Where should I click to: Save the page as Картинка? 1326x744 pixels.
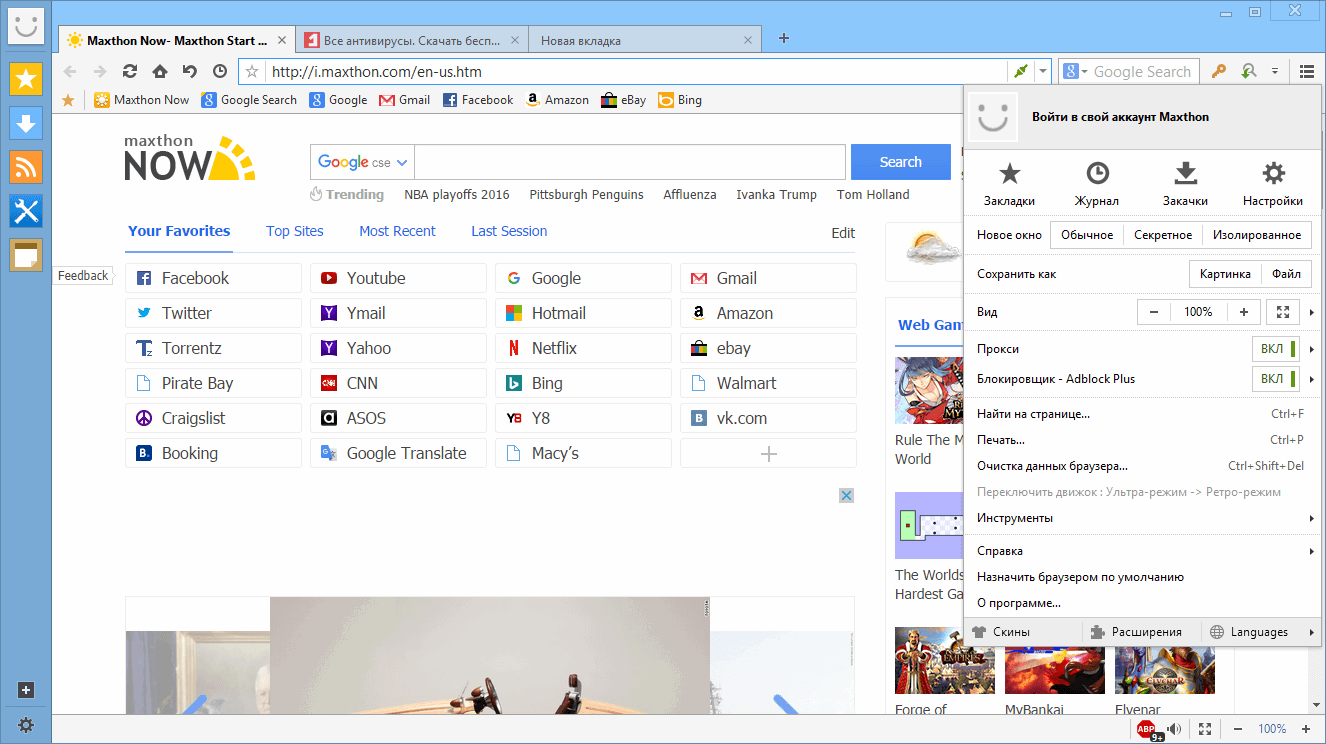[1225, 274]
